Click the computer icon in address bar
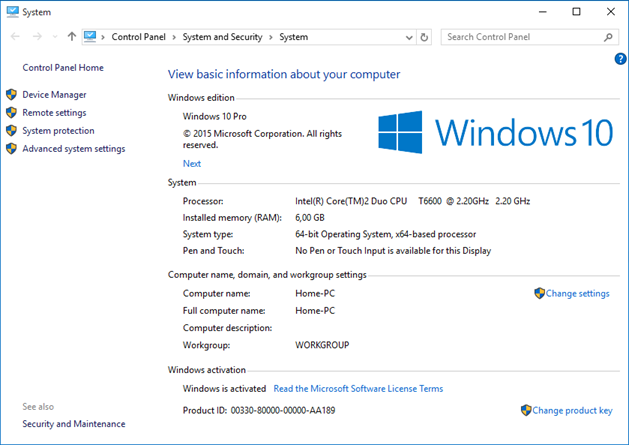Screen dimensions: 629x445 [x=90, y=37]
